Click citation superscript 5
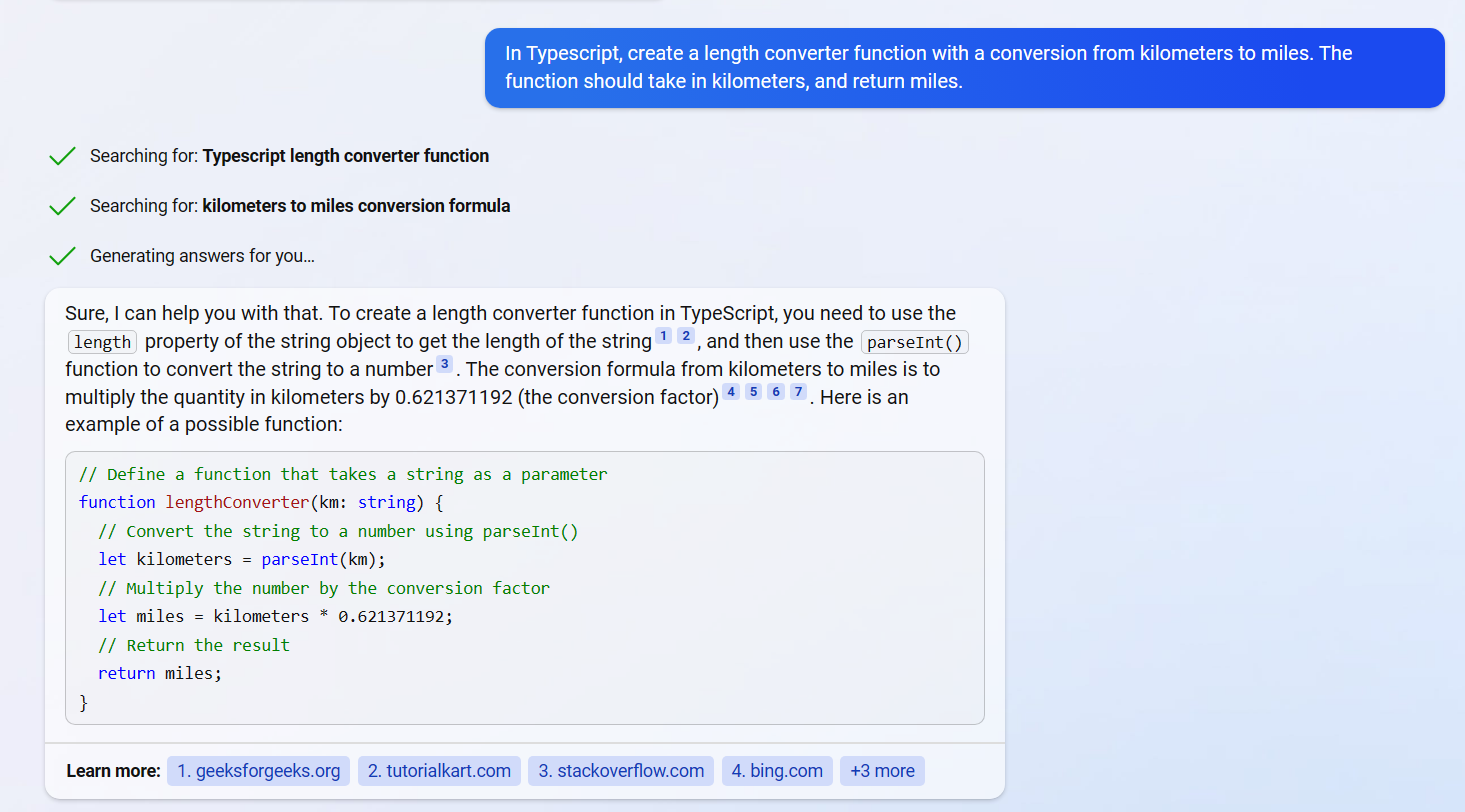The width and height of the screenshot is (1465, 812). tap(753, 392)
